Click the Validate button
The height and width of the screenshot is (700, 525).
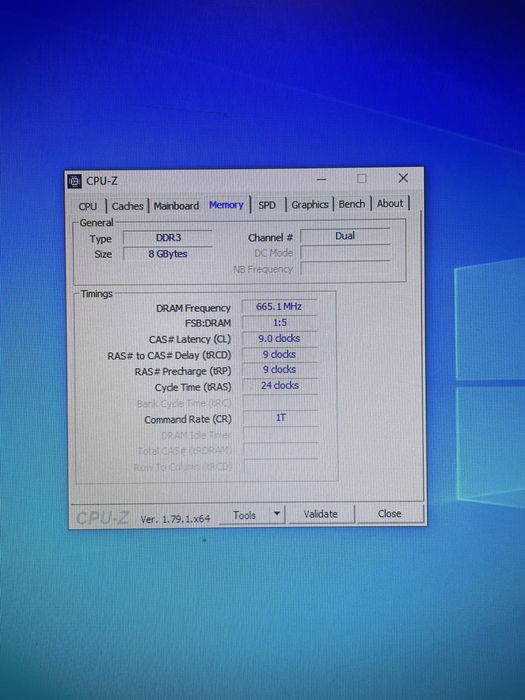click(321, 514)
